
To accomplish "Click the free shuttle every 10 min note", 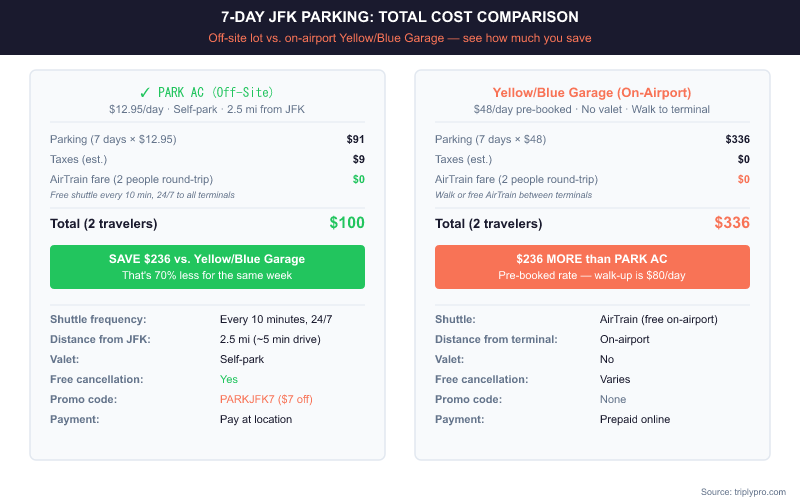I will 142,194.
